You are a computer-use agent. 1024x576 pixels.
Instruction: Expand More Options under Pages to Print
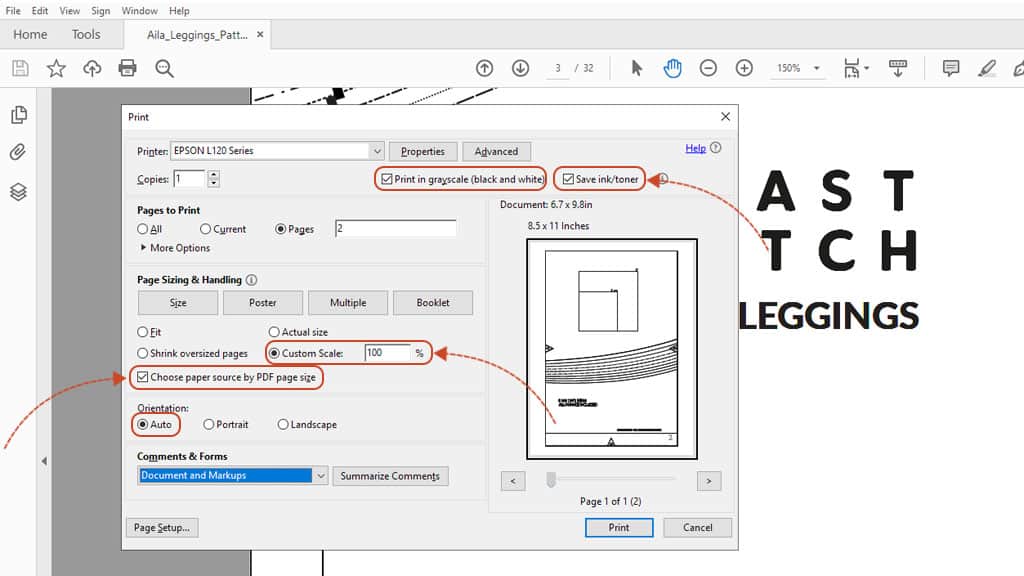(175, 248)
